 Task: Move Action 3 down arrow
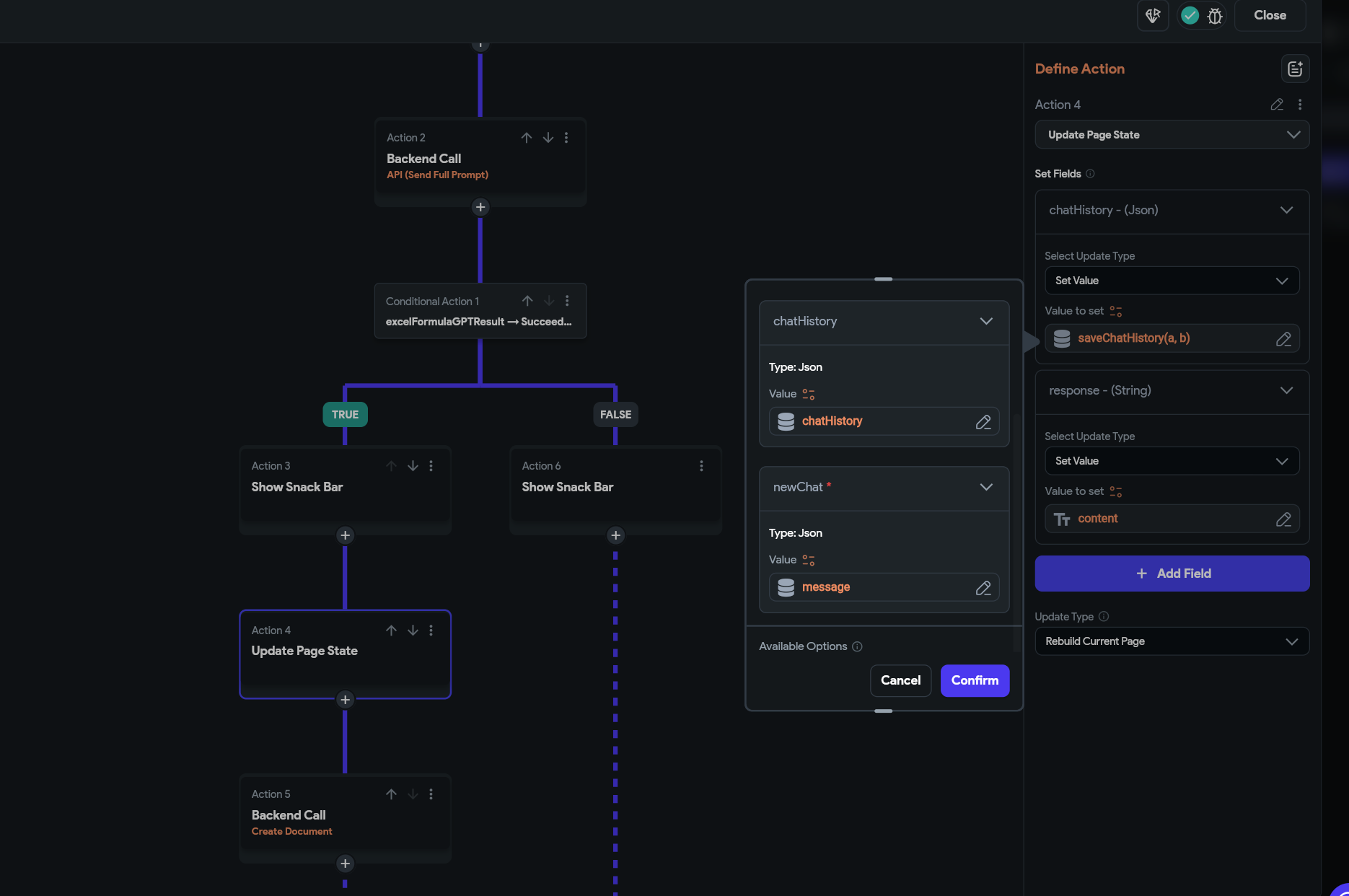pos(413,466)
